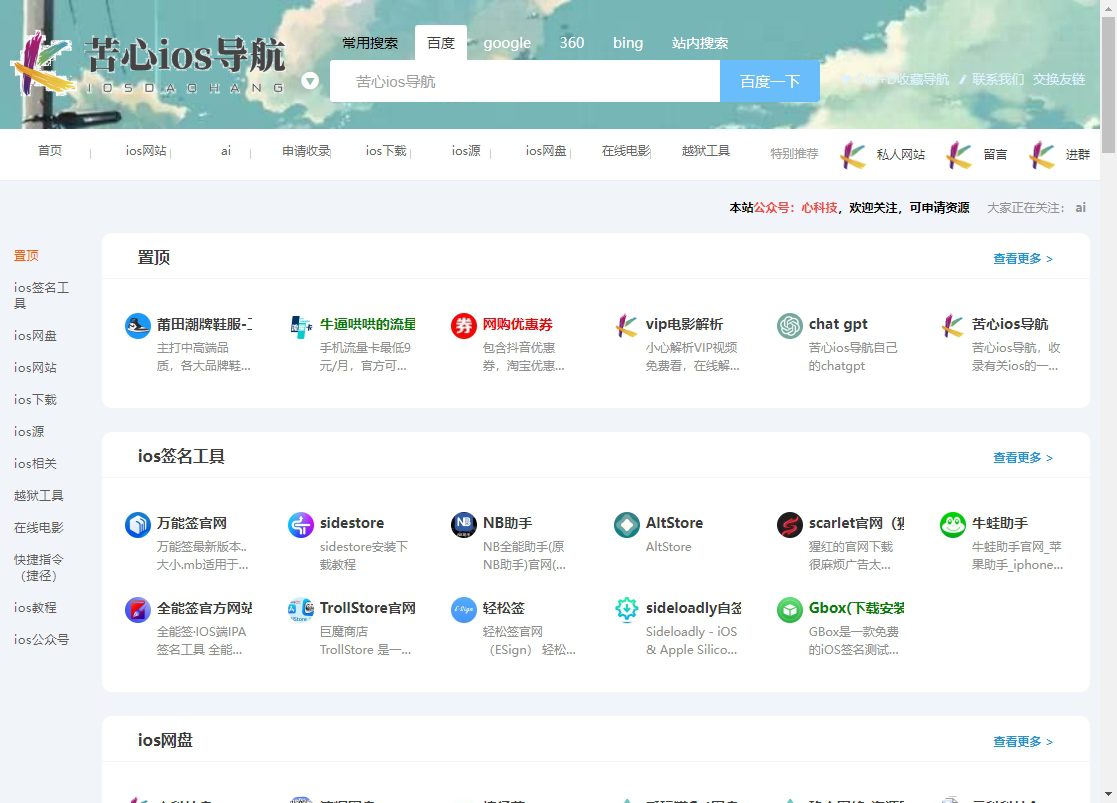Image resolution: width=1117 pixels, height=803 pixels.
Task: Click the 苦心ios导航 pinned item icon
Action: click(953, 326)
